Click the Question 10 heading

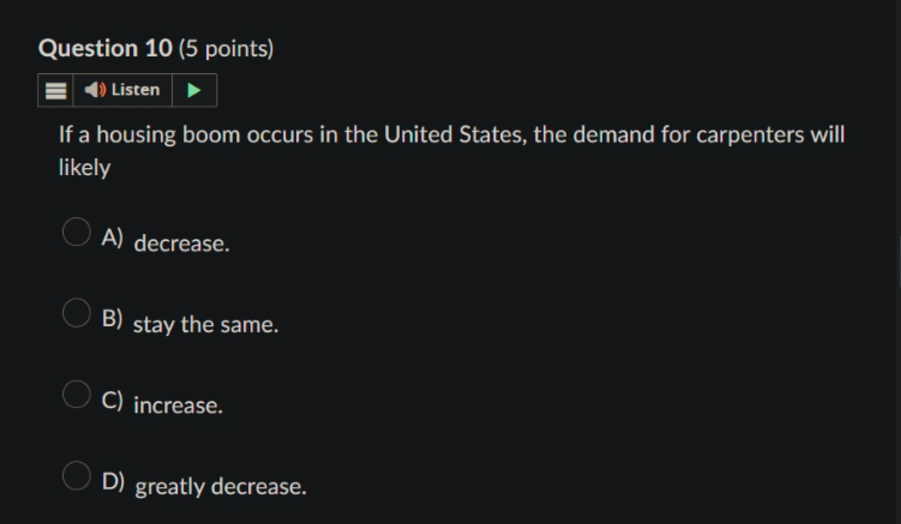pyautogui.click(x=105, y=48)
